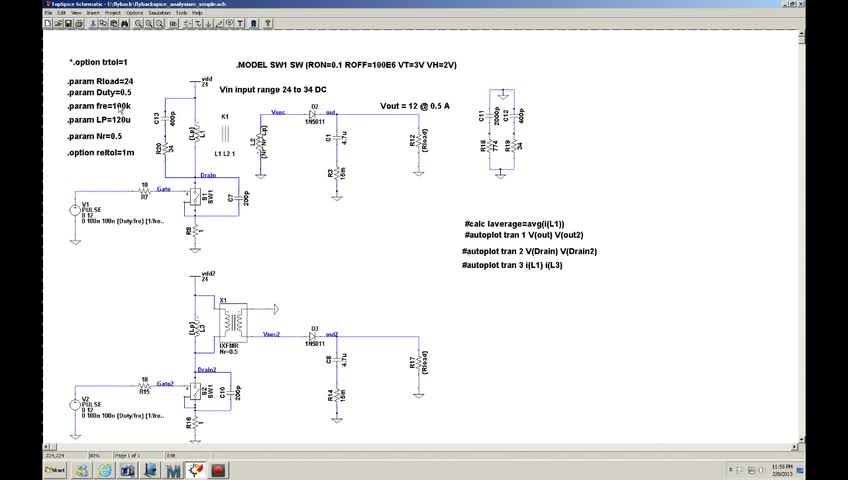Screen dimensions: 848x480
Task: Run simulation with the running figure icon
Action: [254, 23]
